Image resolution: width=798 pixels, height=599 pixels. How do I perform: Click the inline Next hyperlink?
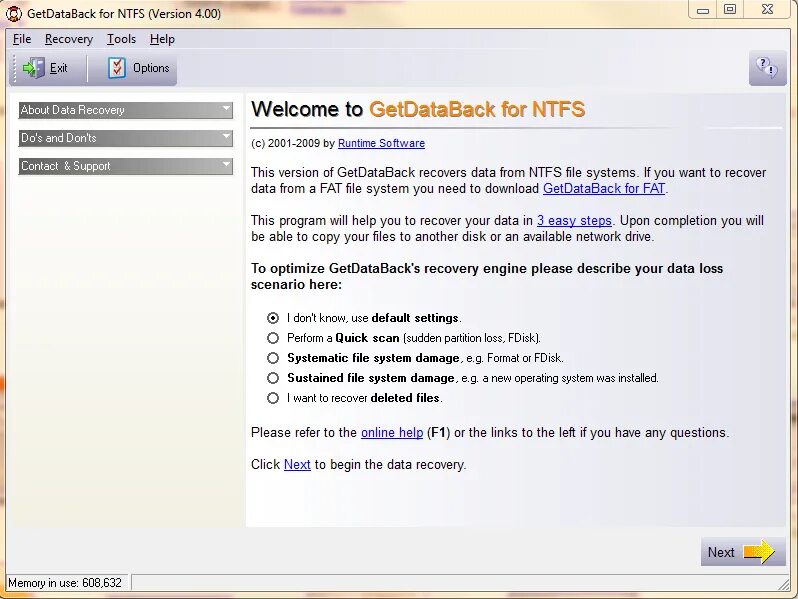click(297, 465)
